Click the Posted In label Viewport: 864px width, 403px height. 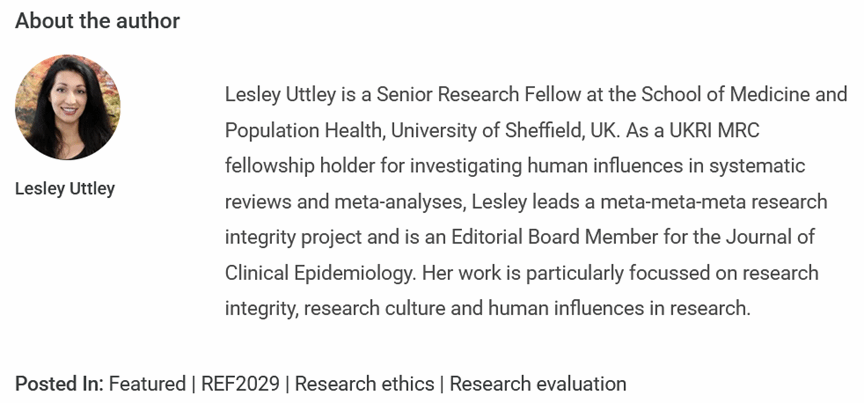pyautogui.click(x=59, y=384)
